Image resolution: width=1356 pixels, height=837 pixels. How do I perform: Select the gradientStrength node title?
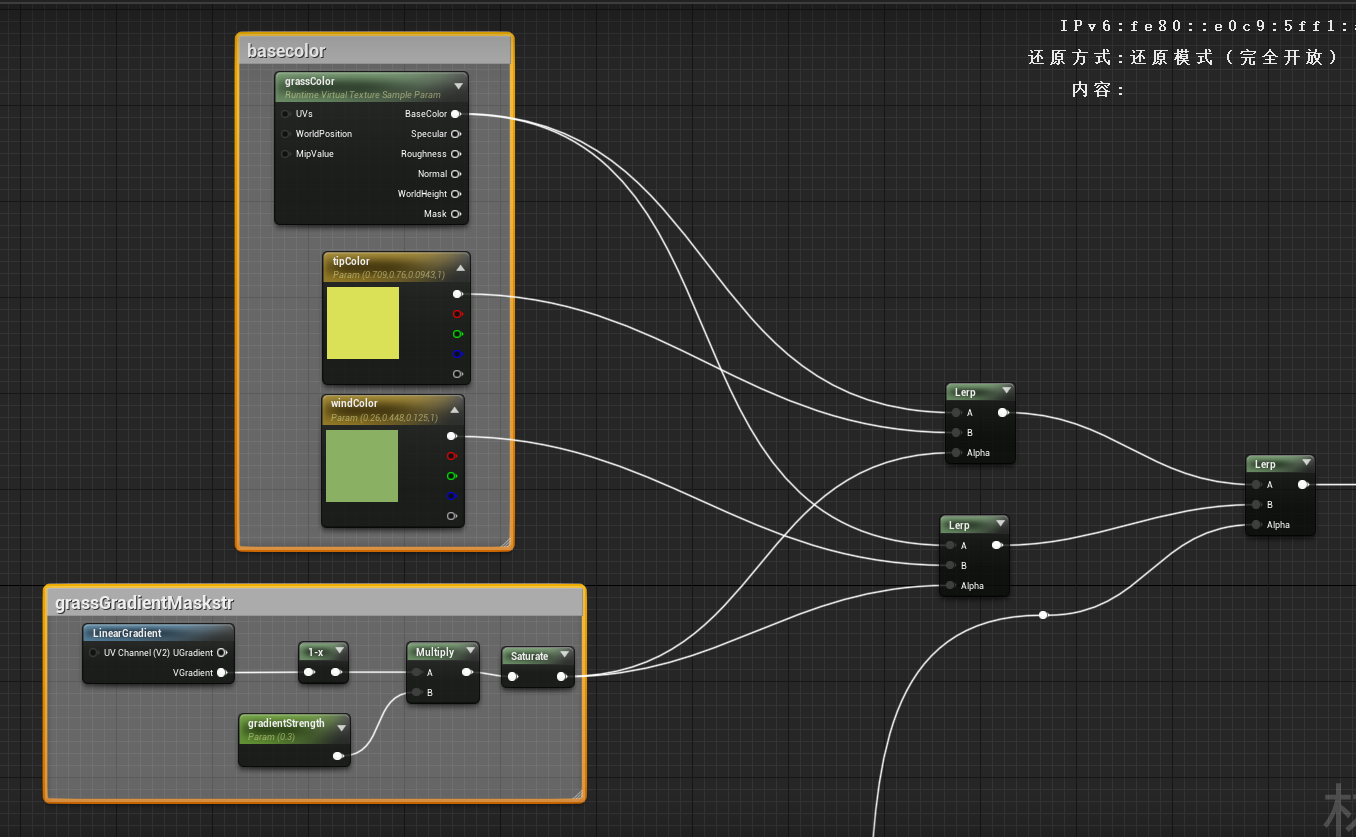click(286, 723)
